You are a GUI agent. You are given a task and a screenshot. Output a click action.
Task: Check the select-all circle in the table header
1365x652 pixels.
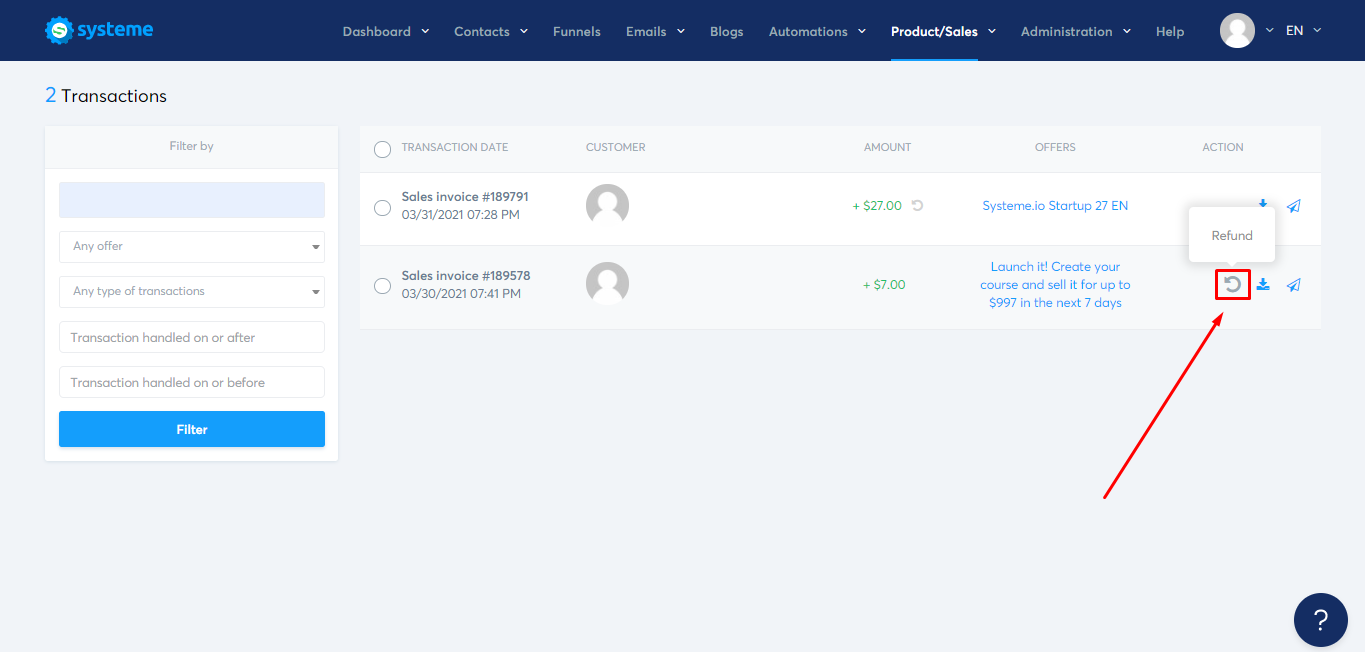(x=382, y=148)
